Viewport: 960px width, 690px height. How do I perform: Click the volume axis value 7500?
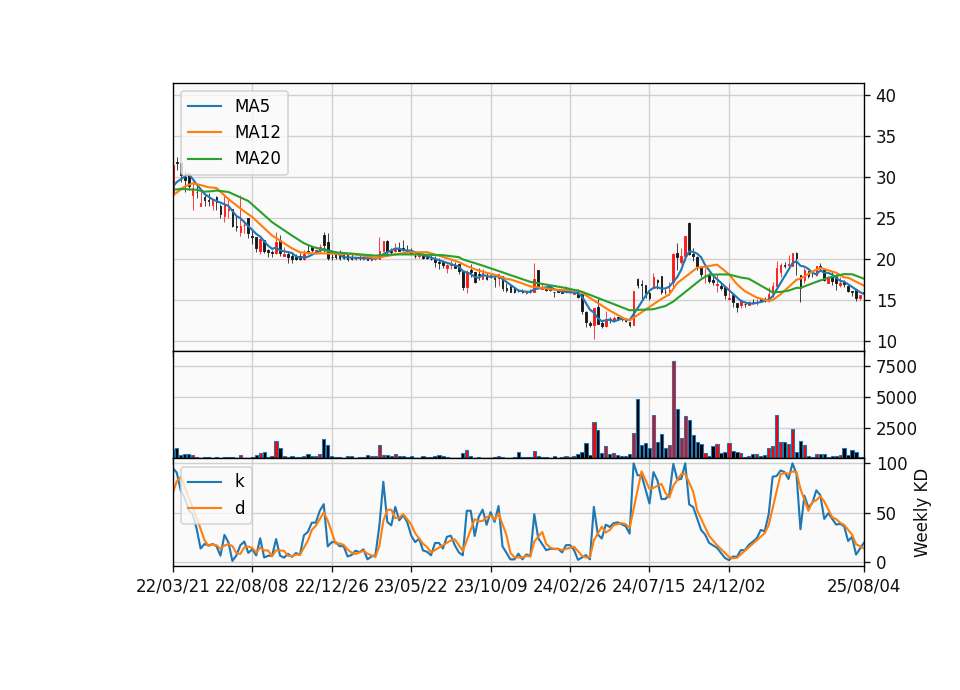897,367
